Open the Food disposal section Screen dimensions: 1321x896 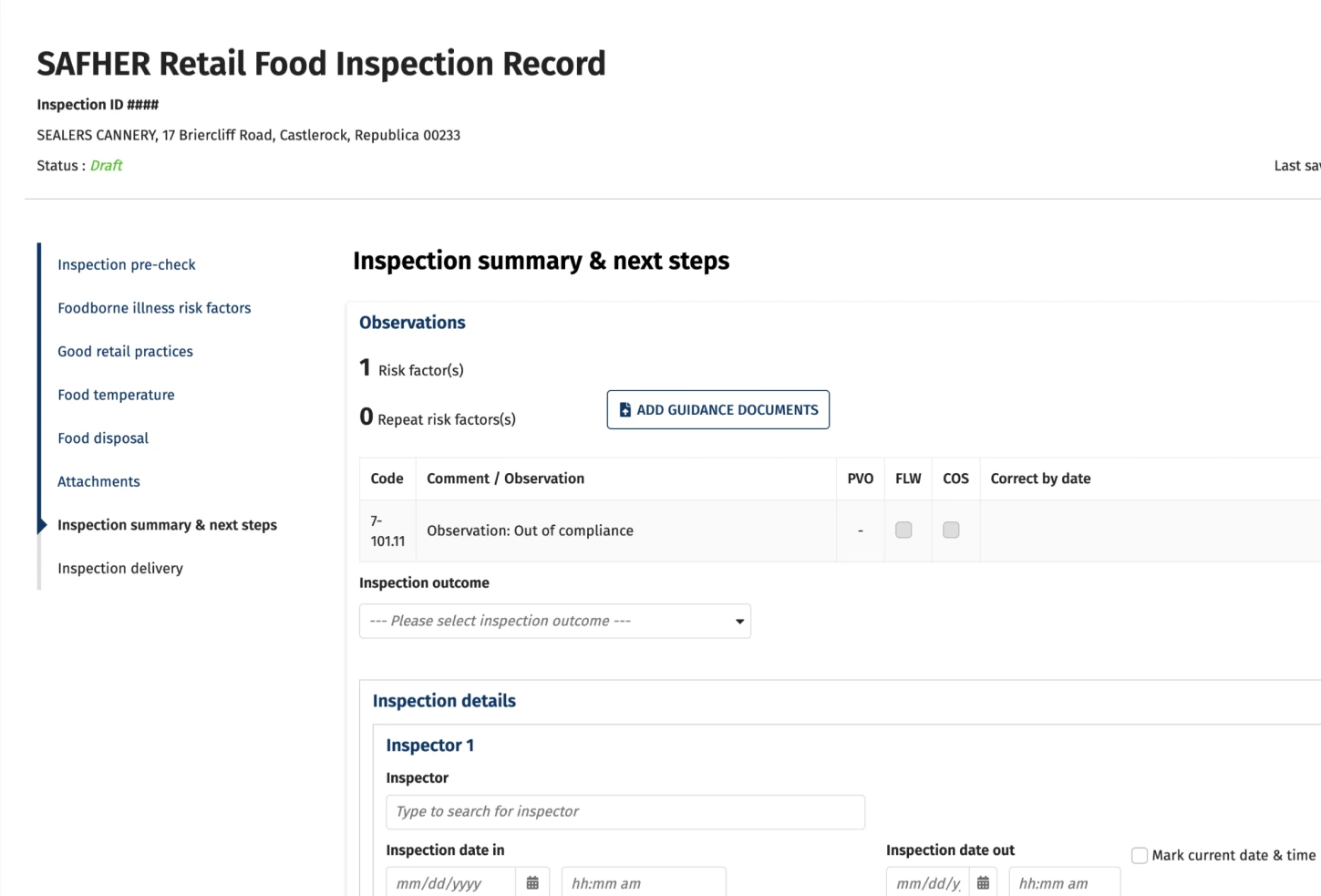(x=103, y=438)
